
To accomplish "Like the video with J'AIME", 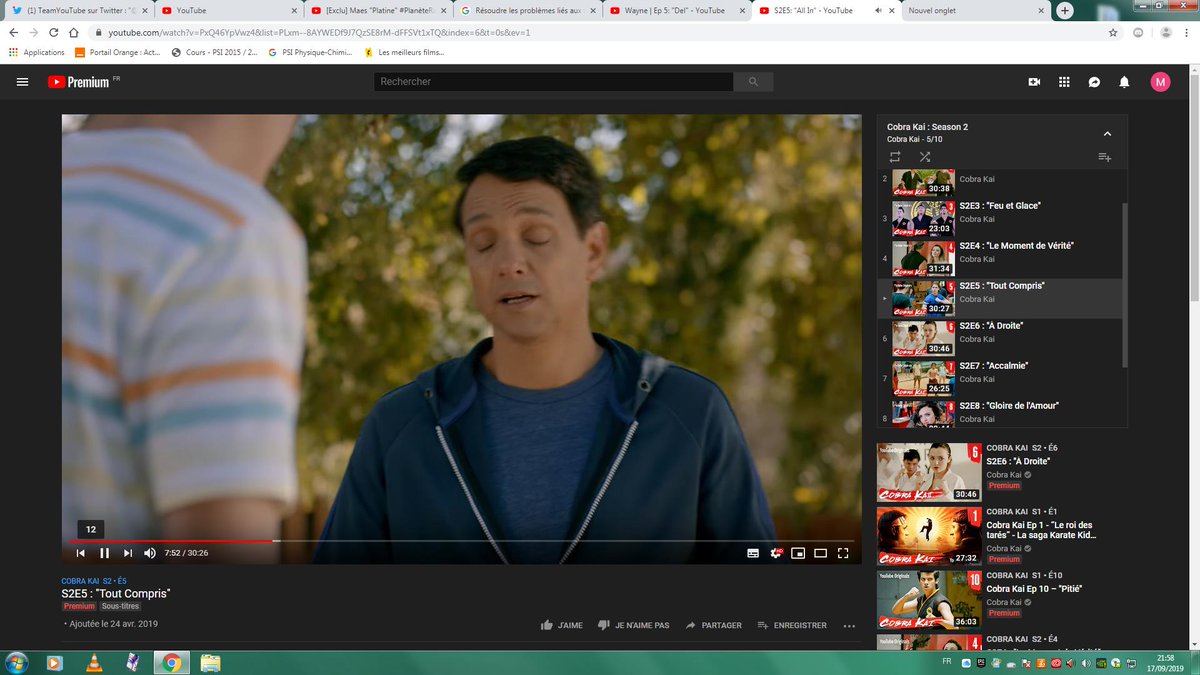I will pos(561,625).
